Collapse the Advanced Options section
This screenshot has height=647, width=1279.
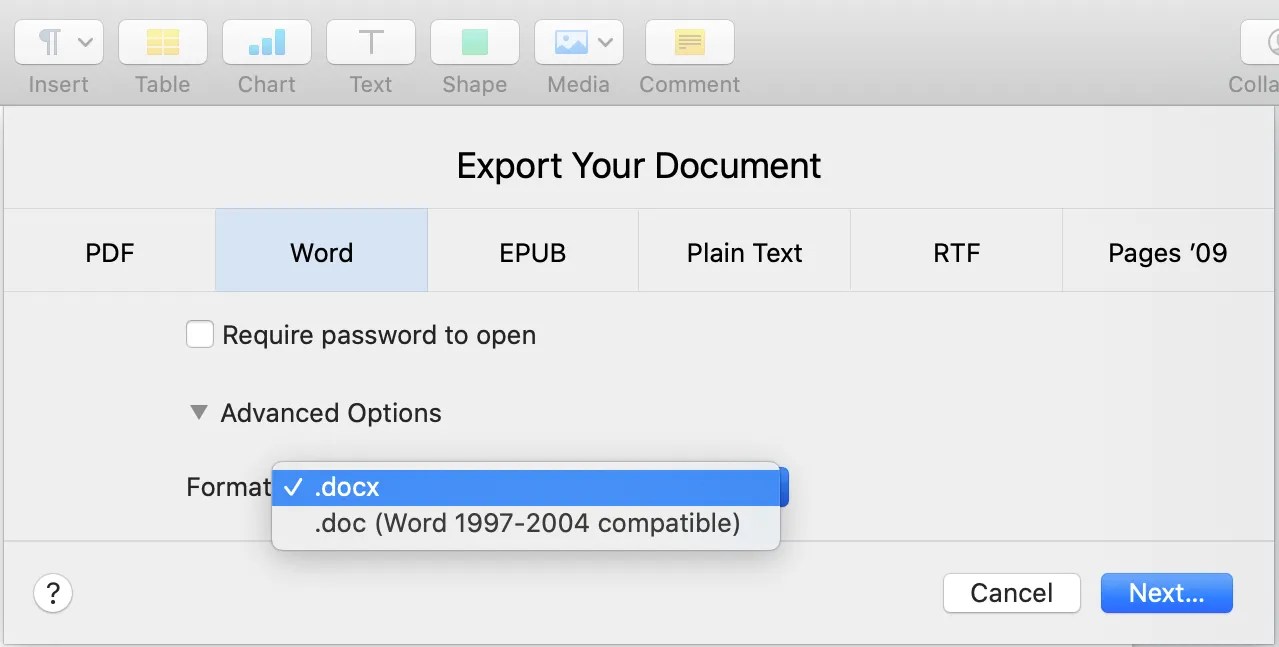click(x=198, y=412)
